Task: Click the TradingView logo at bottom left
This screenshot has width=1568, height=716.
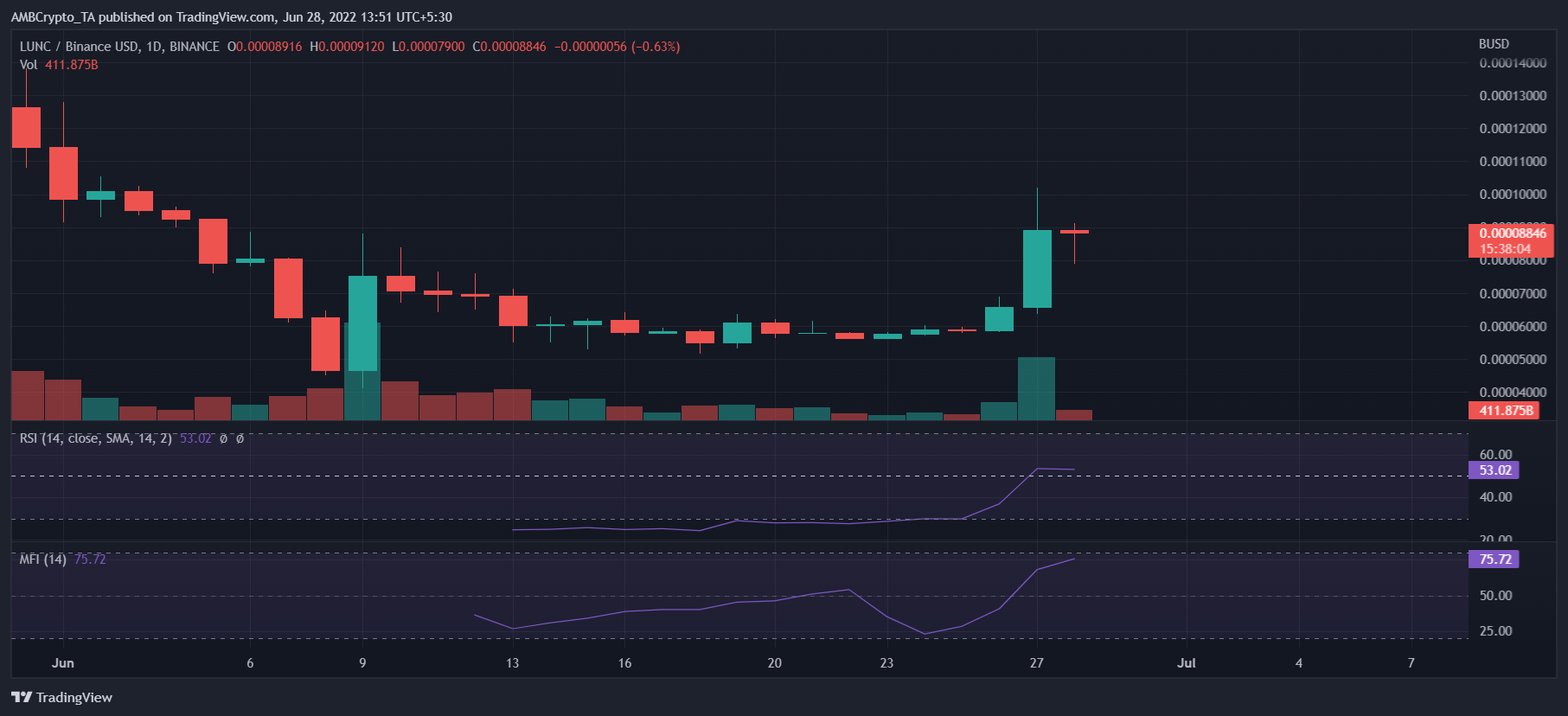Action: [x=61, y=697]
